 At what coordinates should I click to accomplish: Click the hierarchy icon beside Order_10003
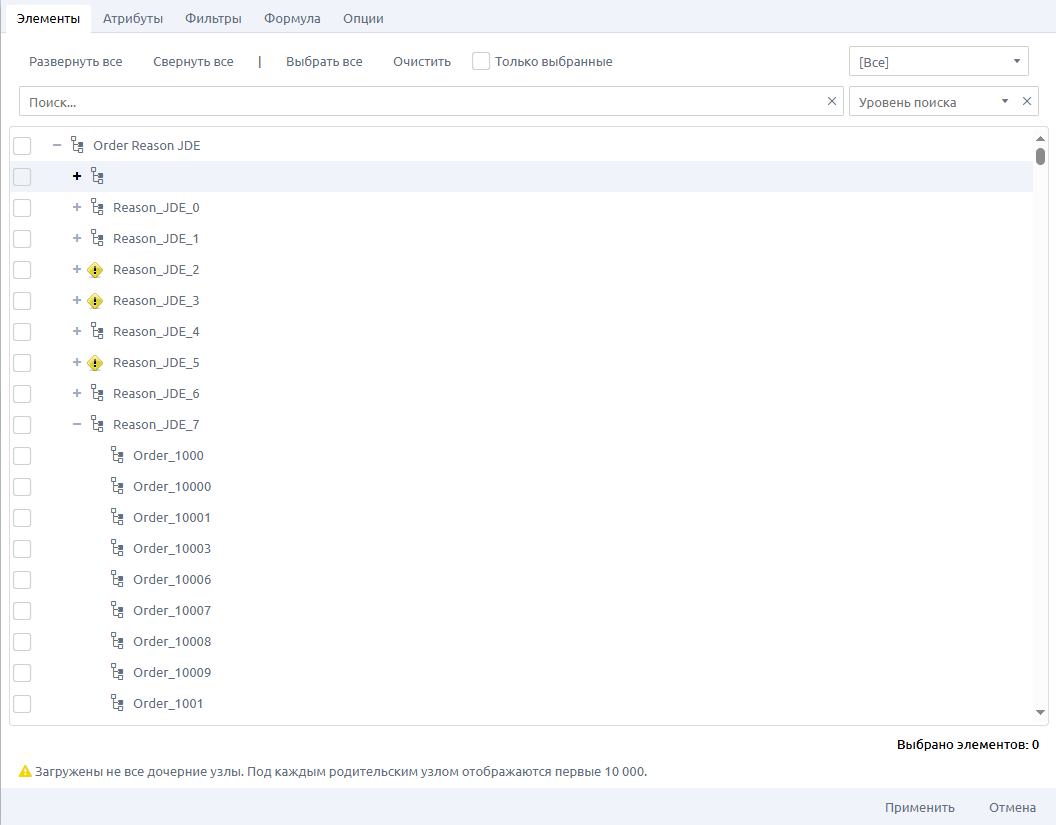[117, 549]
